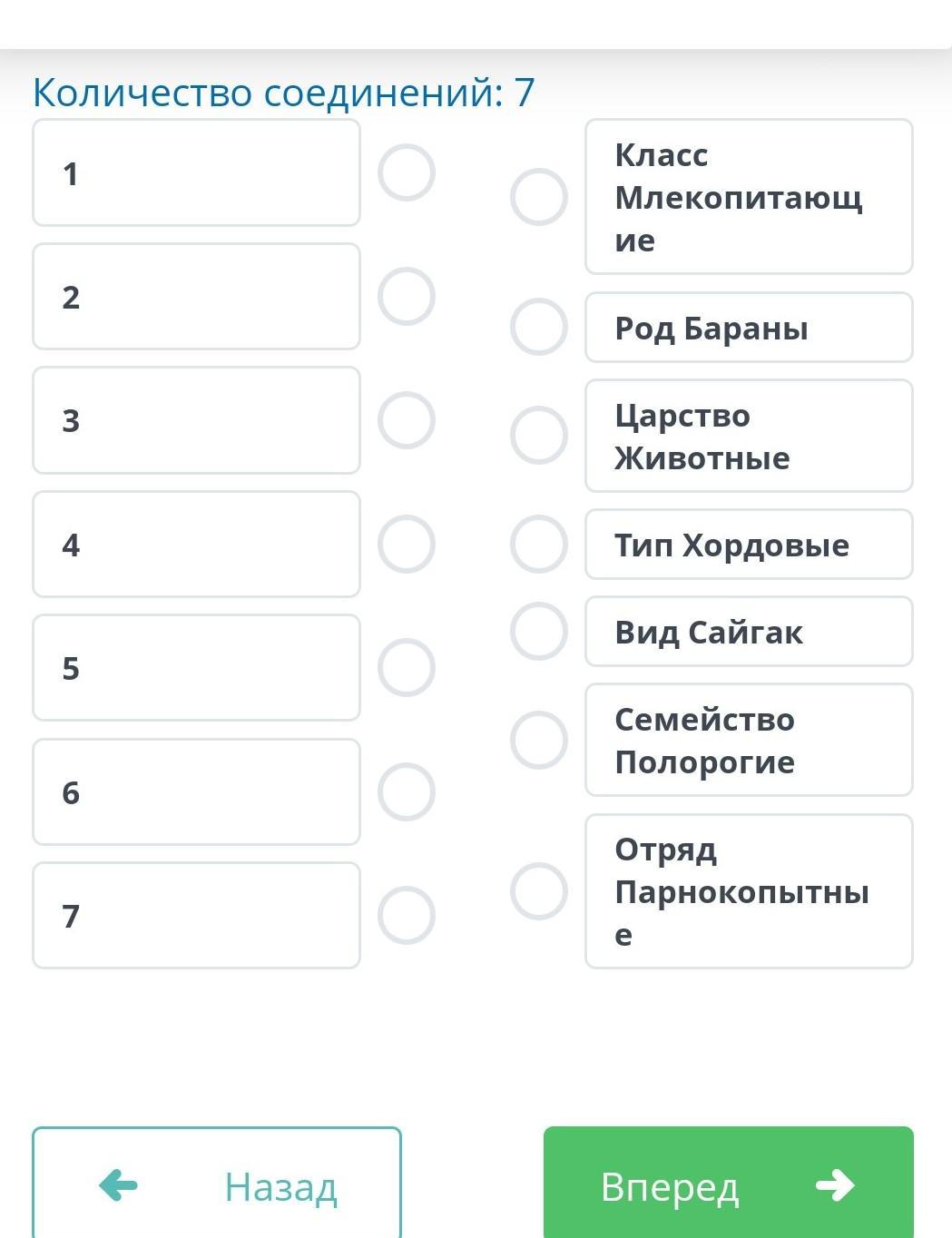Select the connector circle next to box 2
Viewport: 952px width, 1238px height.
407,297
